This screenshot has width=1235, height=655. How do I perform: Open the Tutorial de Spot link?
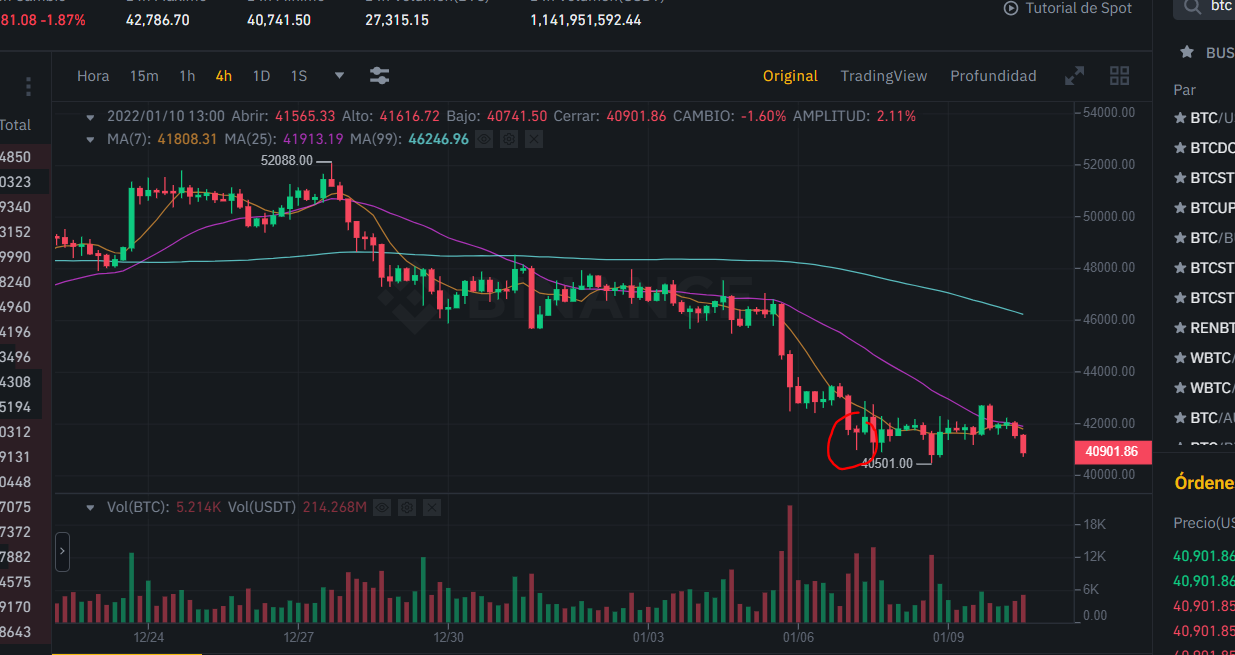click(x=1067, y=8)
